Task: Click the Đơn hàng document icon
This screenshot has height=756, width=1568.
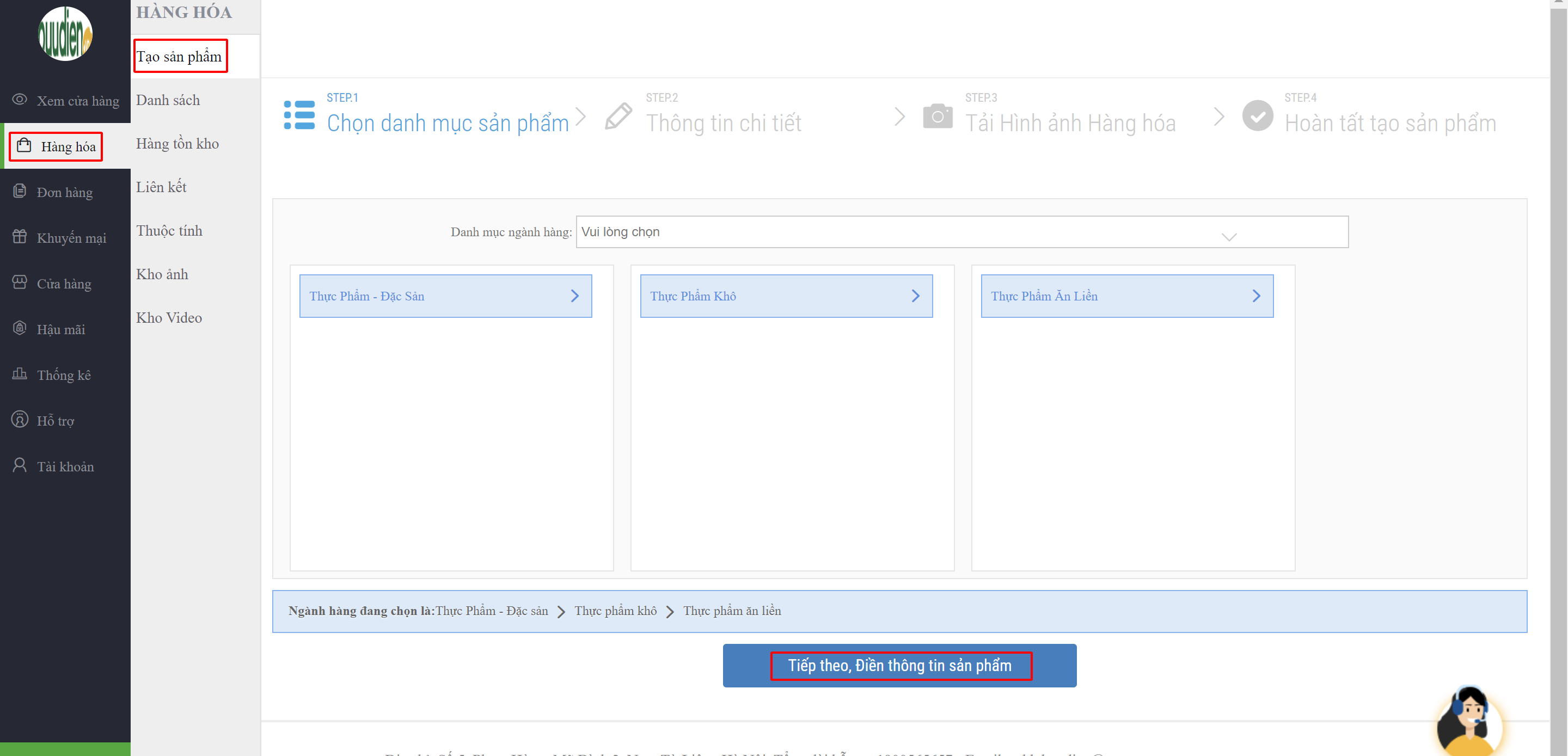Action: 20,191
